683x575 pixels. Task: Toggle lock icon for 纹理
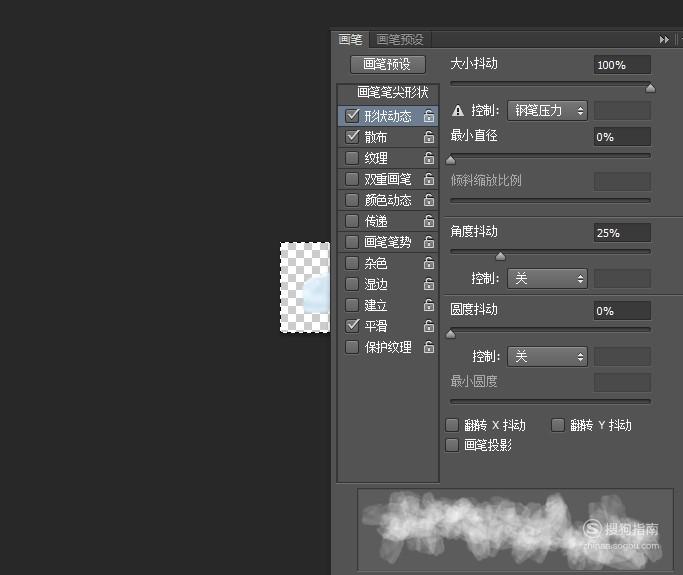click(x=429, y=158)
